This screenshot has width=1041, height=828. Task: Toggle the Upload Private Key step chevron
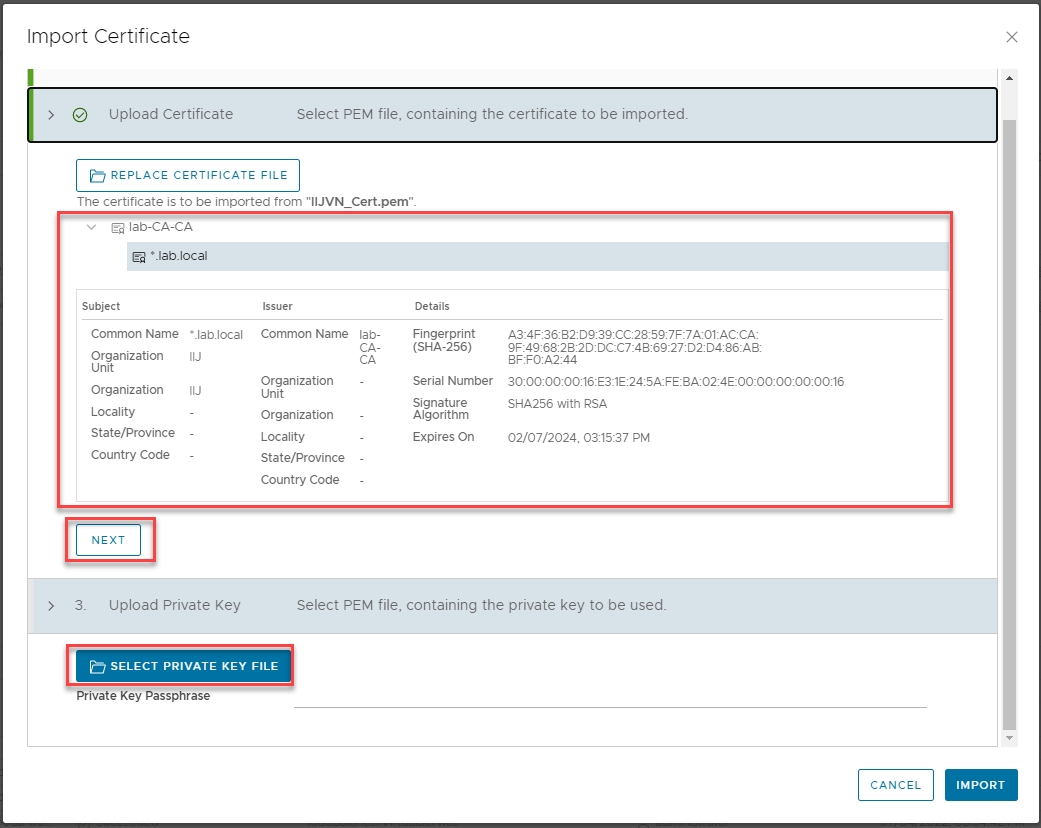52,606
